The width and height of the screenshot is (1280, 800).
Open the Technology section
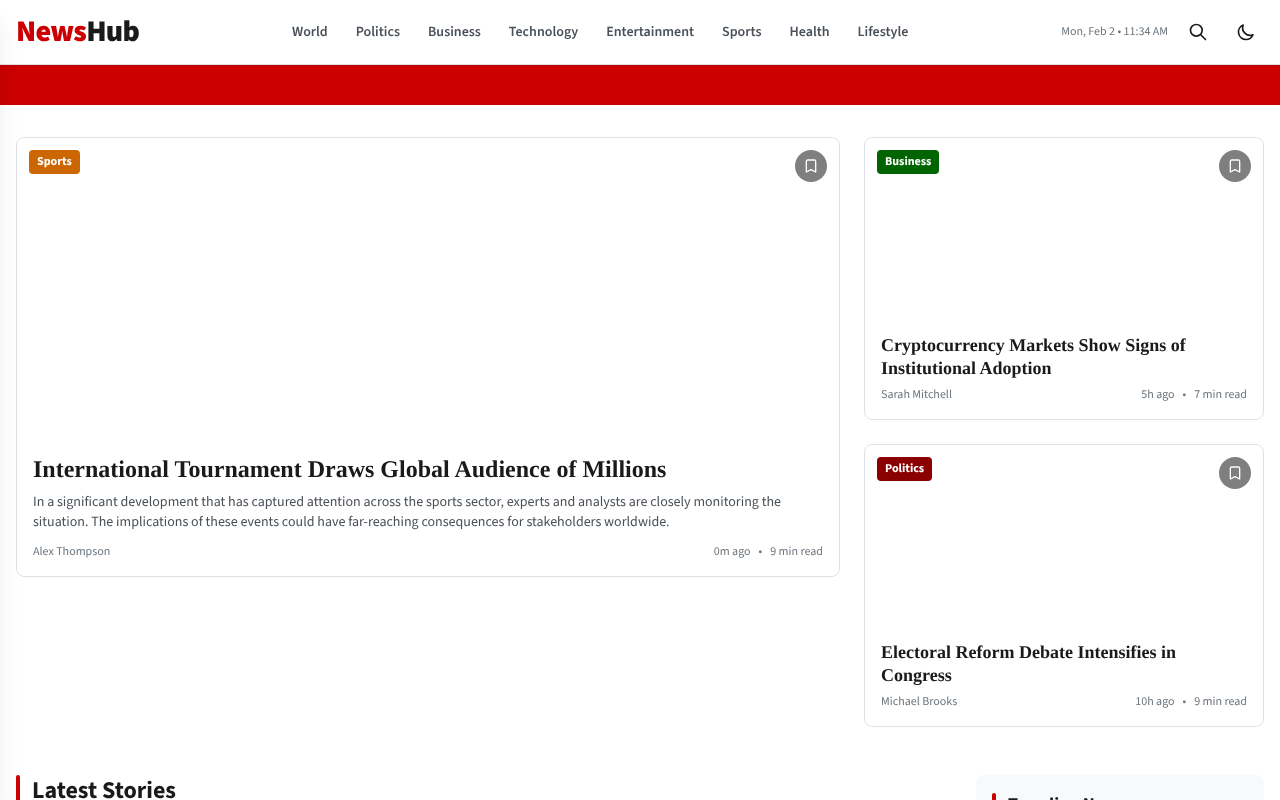pos(543,32)
